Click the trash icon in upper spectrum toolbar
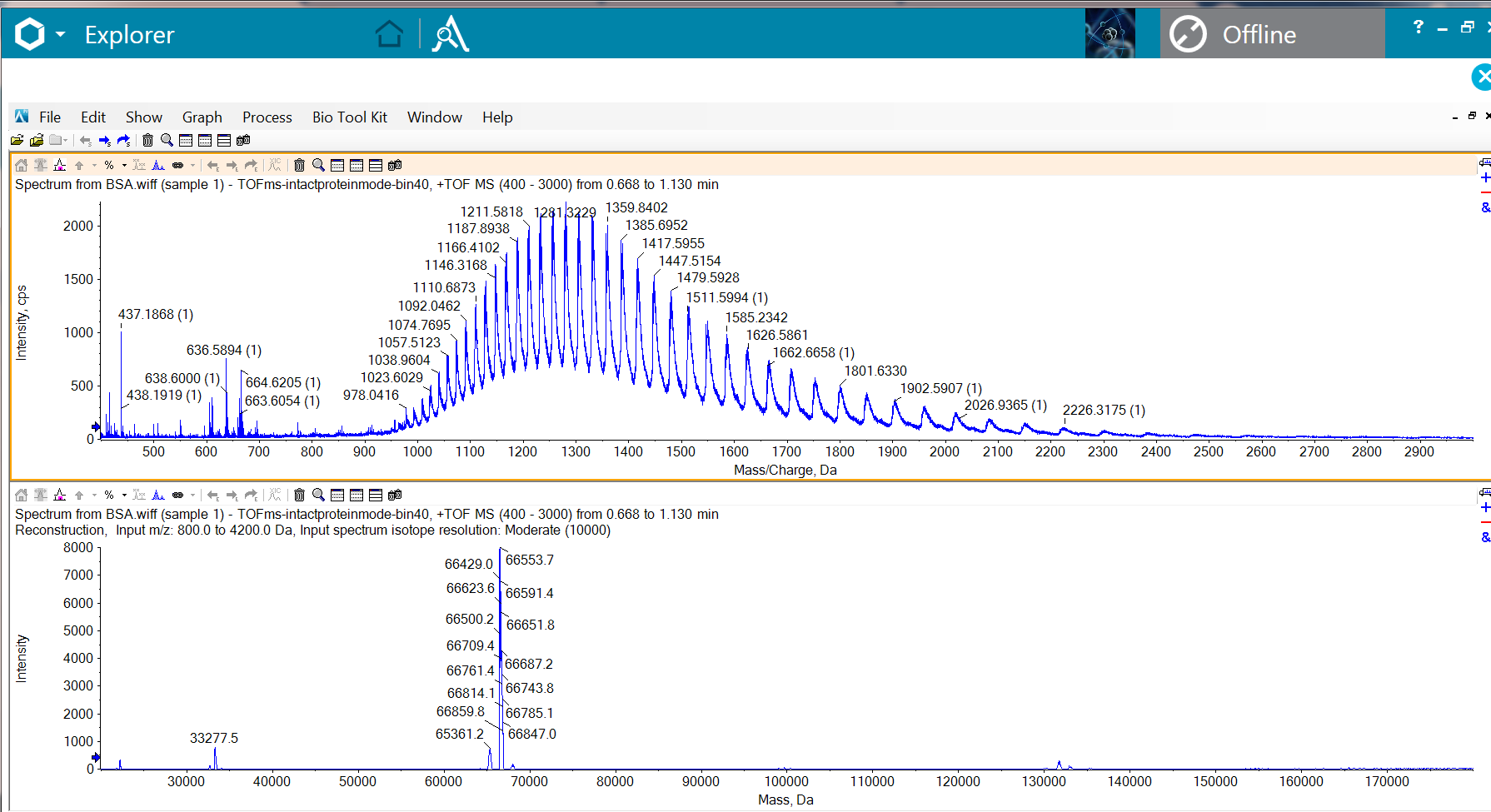This screenshot has height=812, width=1491. tap(299, 166)
